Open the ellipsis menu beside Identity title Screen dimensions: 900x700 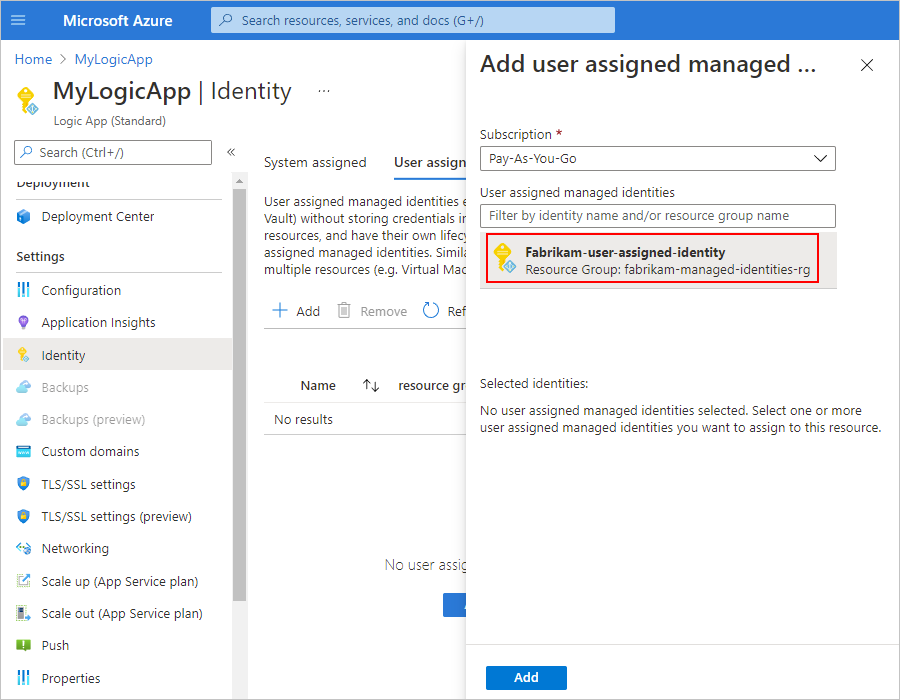point(323,91)
